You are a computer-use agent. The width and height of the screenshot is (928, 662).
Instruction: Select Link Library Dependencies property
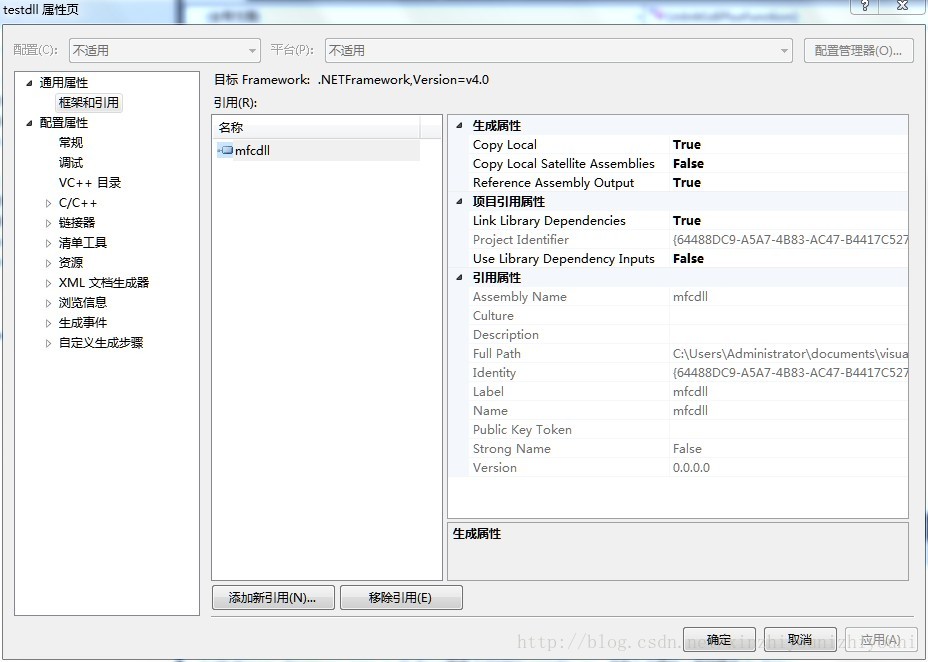[x=688, y=220]
